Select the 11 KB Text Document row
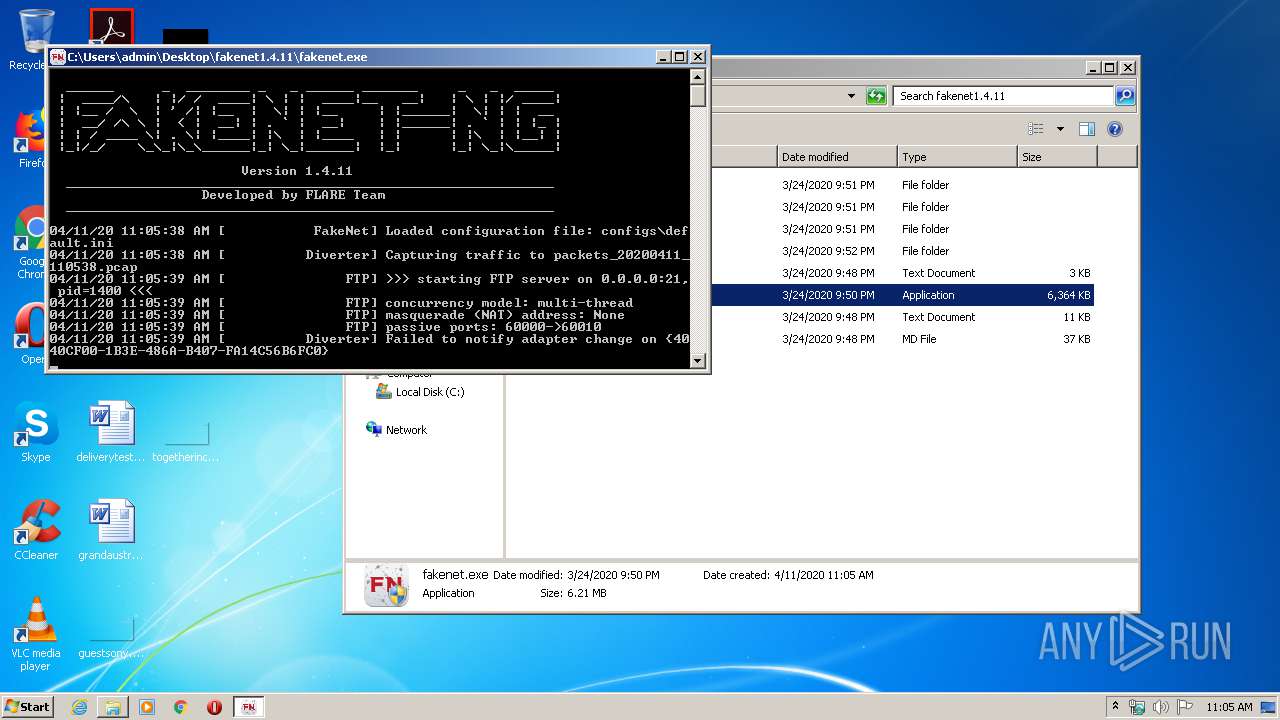Viewport: 1280px width, 720px height. point(902,317)
